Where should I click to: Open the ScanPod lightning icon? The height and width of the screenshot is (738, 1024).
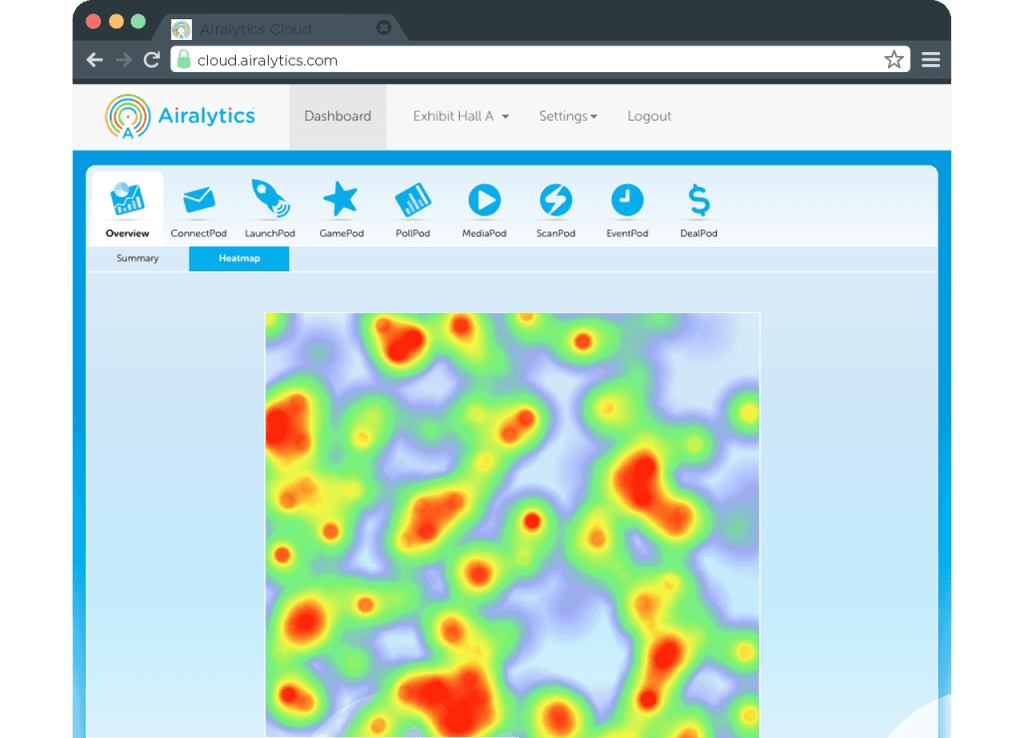click(556, 200)
